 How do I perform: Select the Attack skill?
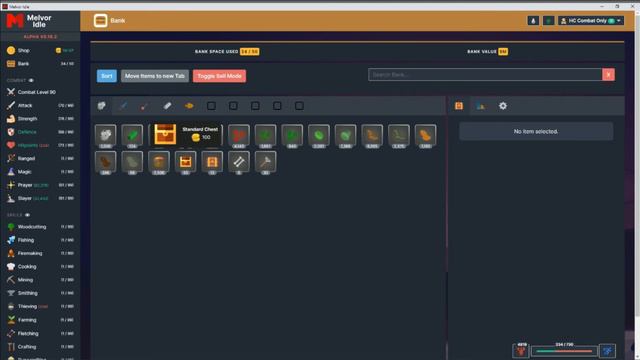coord(40,105)
